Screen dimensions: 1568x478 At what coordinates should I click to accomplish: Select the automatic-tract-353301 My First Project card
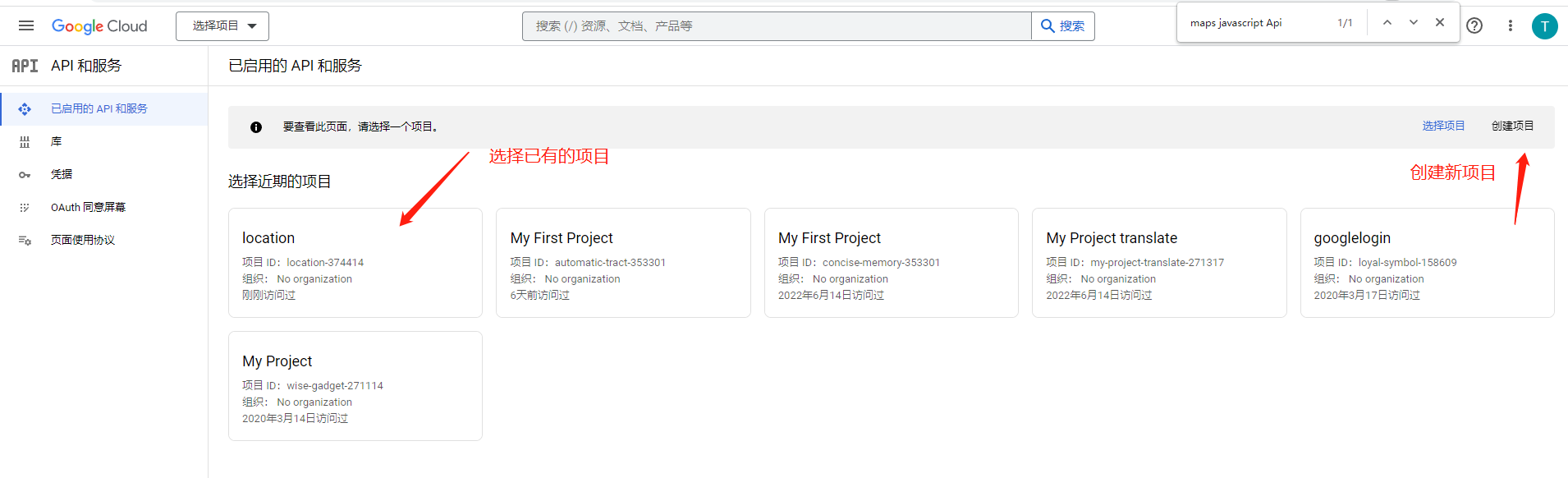(x=623, y=263)
